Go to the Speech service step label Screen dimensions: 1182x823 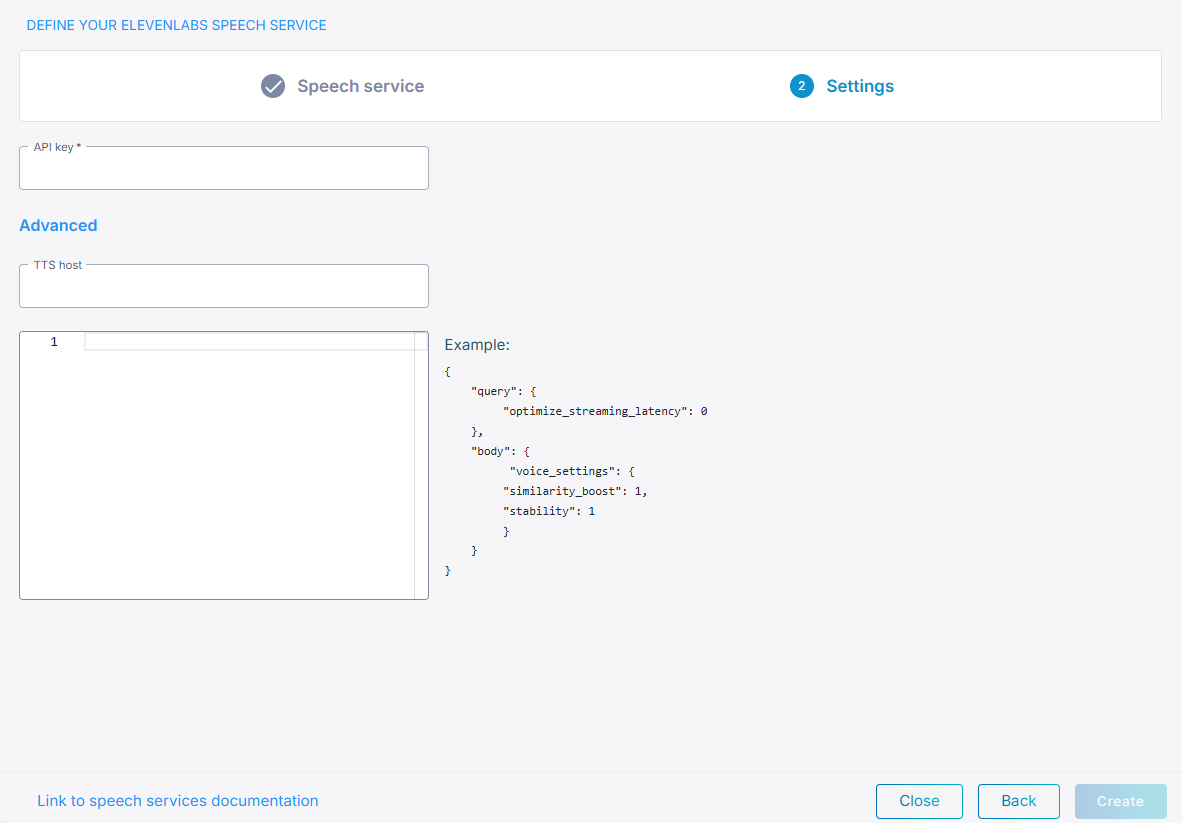coord(360,86)
